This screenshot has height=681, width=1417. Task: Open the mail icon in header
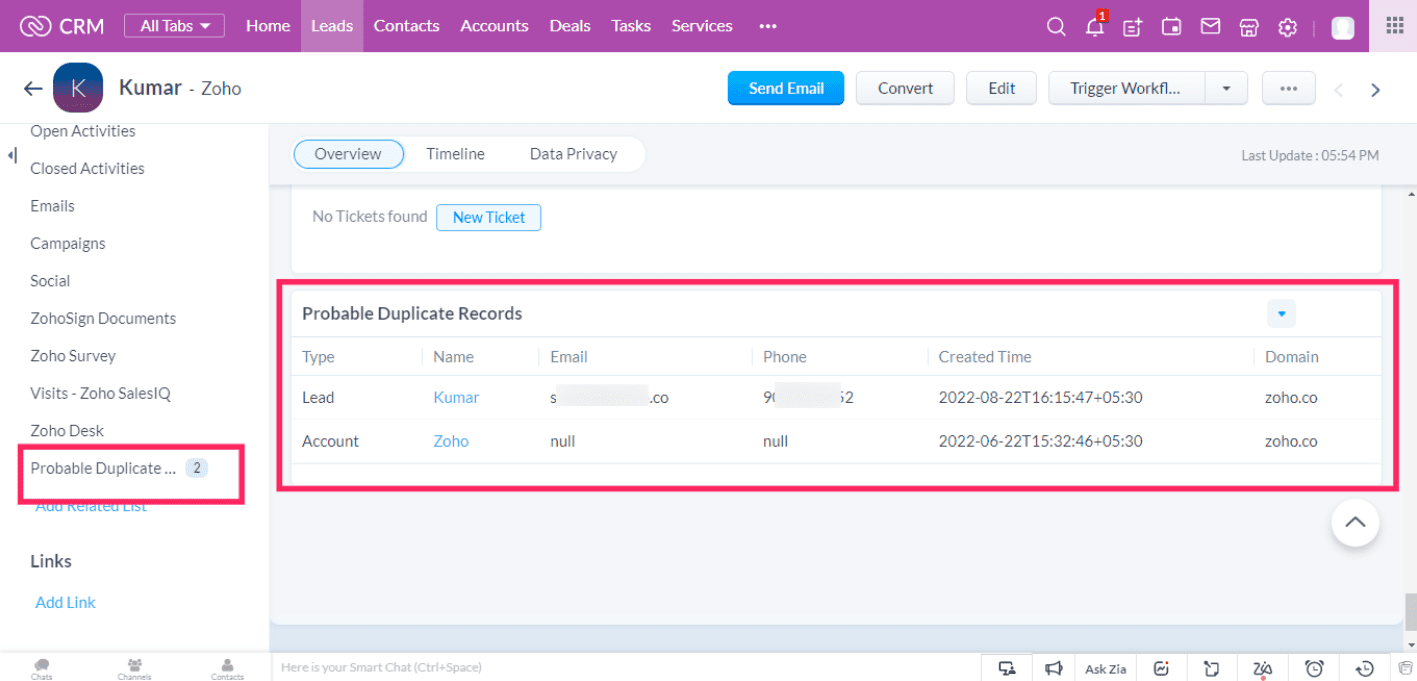click(x=1211, y=27)
